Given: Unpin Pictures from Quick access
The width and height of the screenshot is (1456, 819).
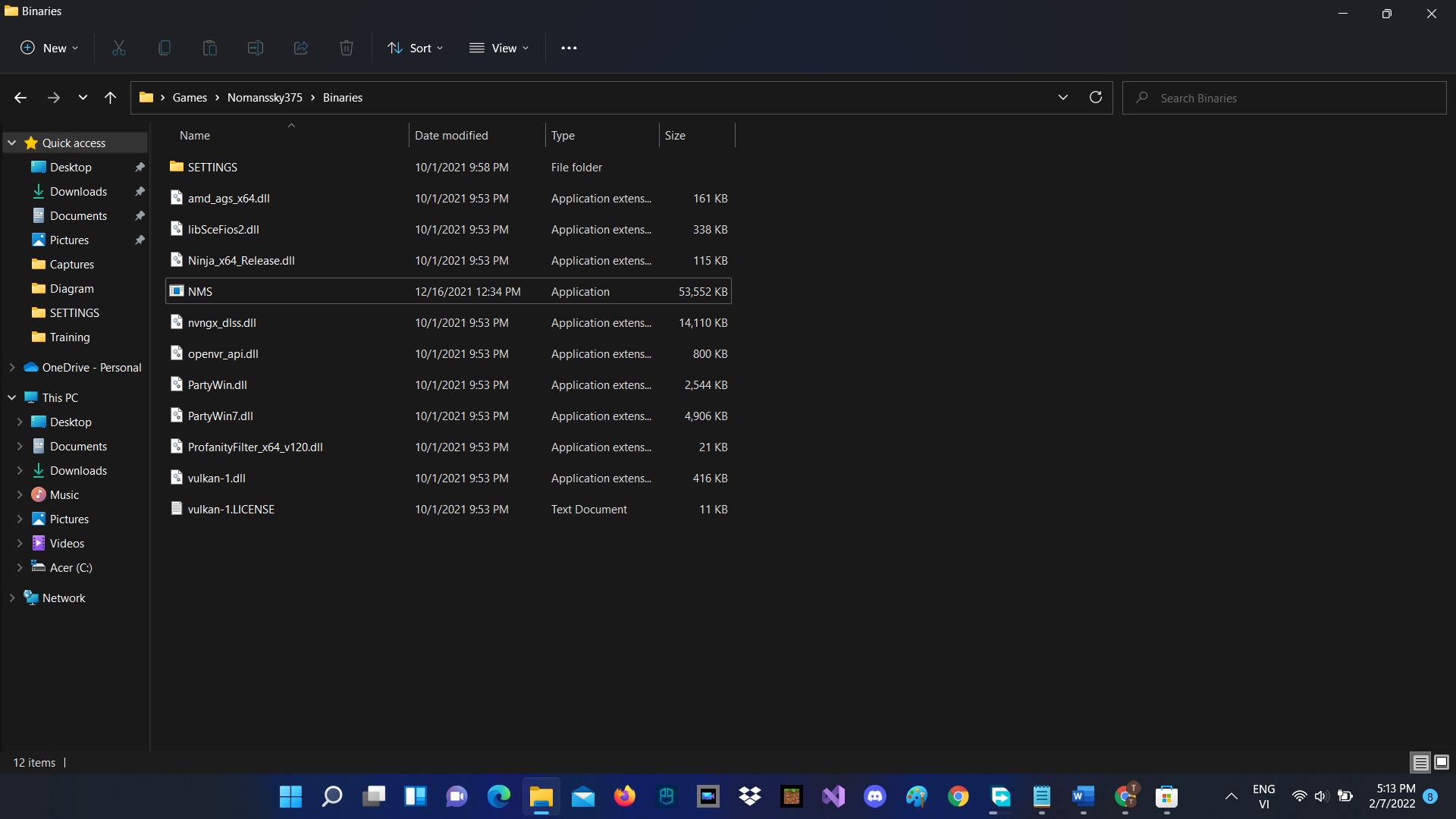Looking at the screenshot, I should tap(140, 240).
